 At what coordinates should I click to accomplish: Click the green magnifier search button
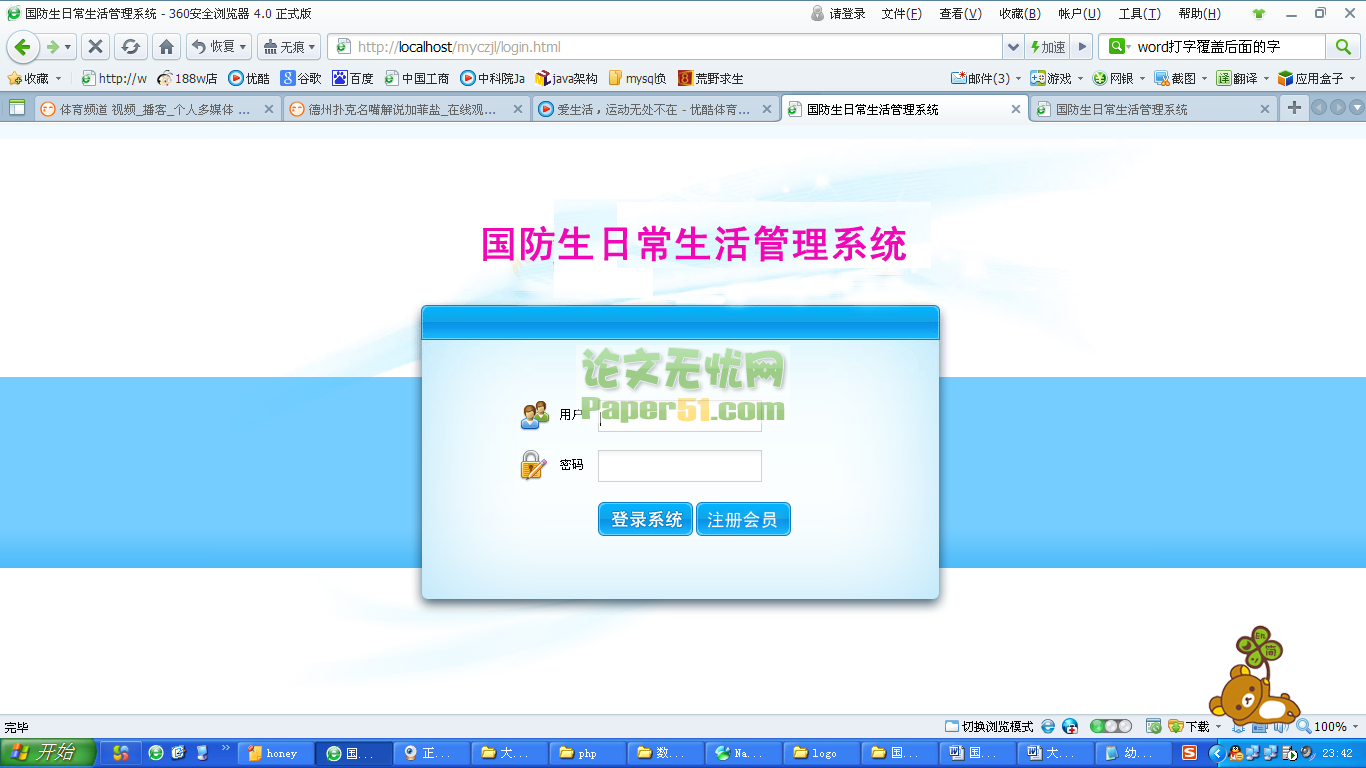pos(1342,47)
